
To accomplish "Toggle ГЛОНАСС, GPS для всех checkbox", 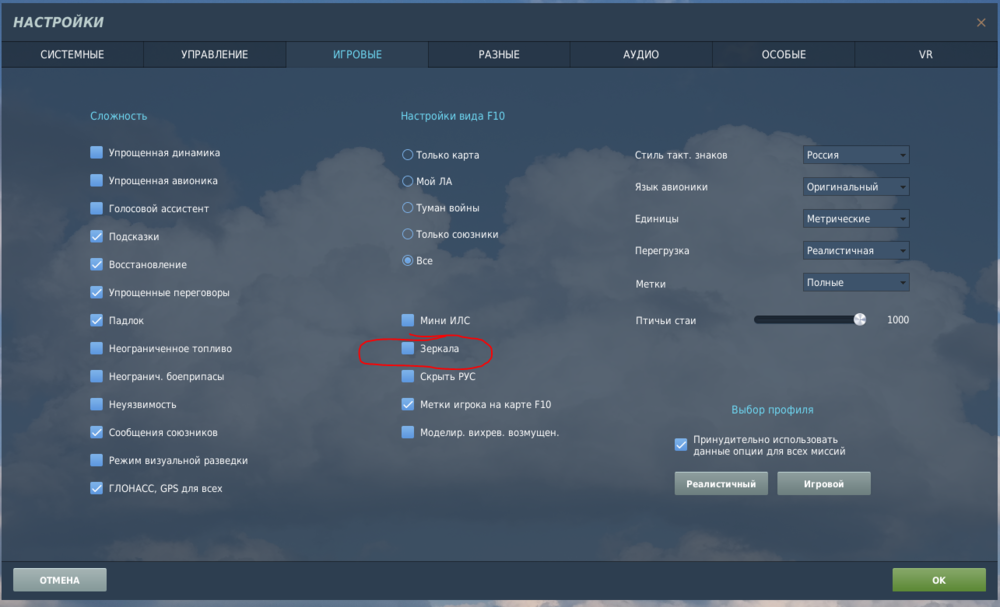I will (96, 488).
